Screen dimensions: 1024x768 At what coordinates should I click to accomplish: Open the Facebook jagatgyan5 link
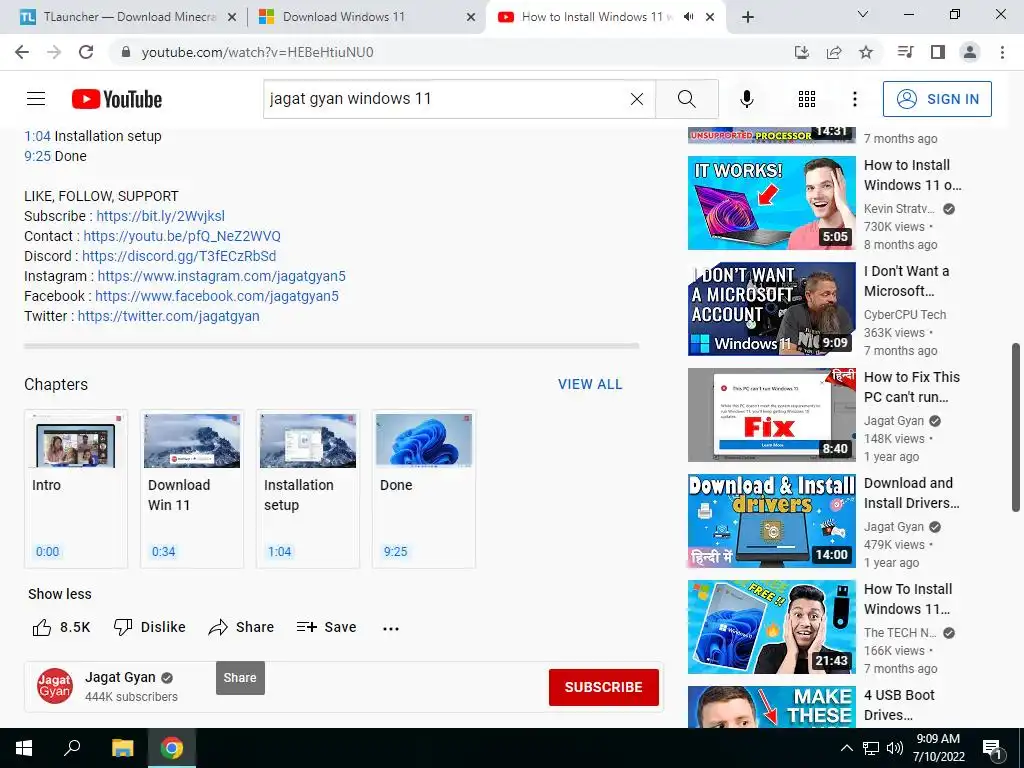tap(217, 296)
